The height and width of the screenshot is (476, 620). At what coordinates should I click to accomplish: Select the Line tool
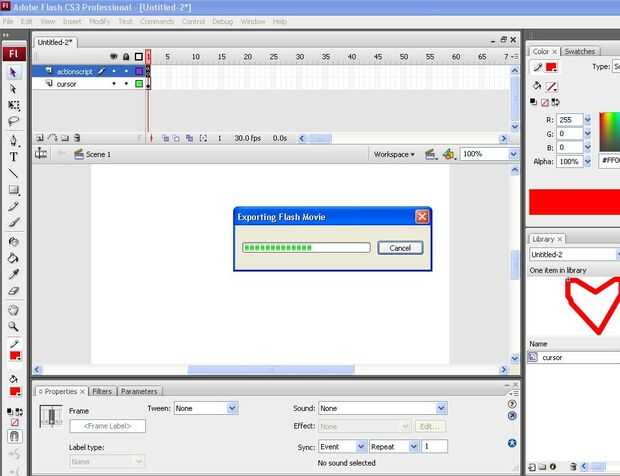pos(13,173)
